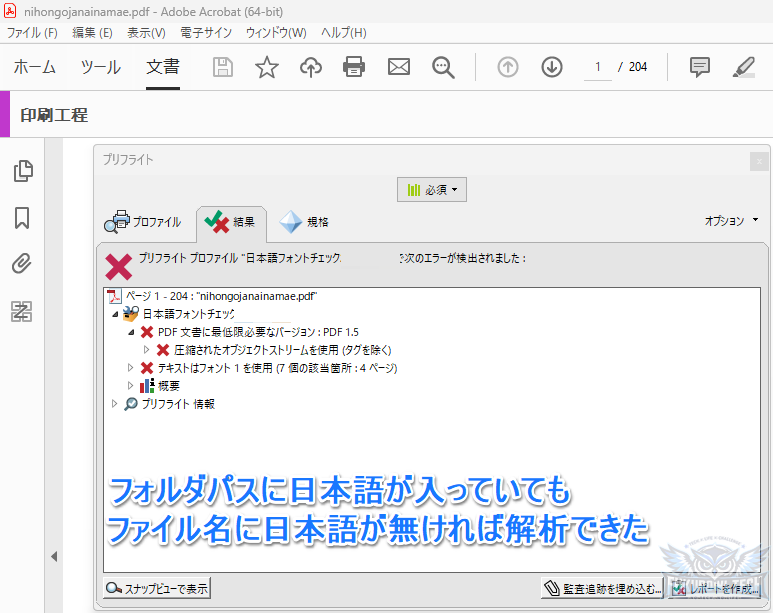773x613 pixels.
Task: Select the テキストはフォント 1 を使用 row text
Action: point(277,368)
